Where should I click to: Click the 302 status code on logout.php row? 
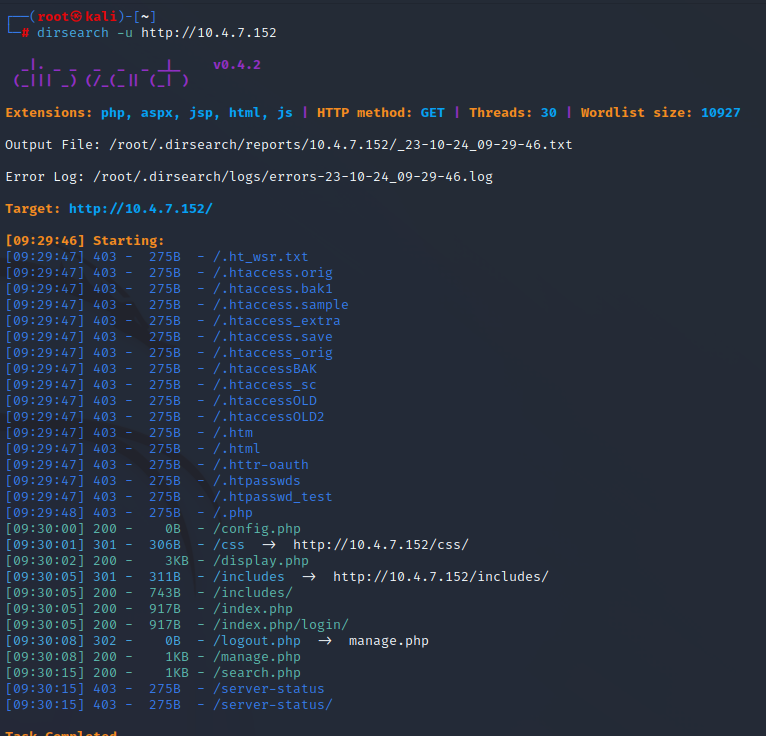(105, 641)
